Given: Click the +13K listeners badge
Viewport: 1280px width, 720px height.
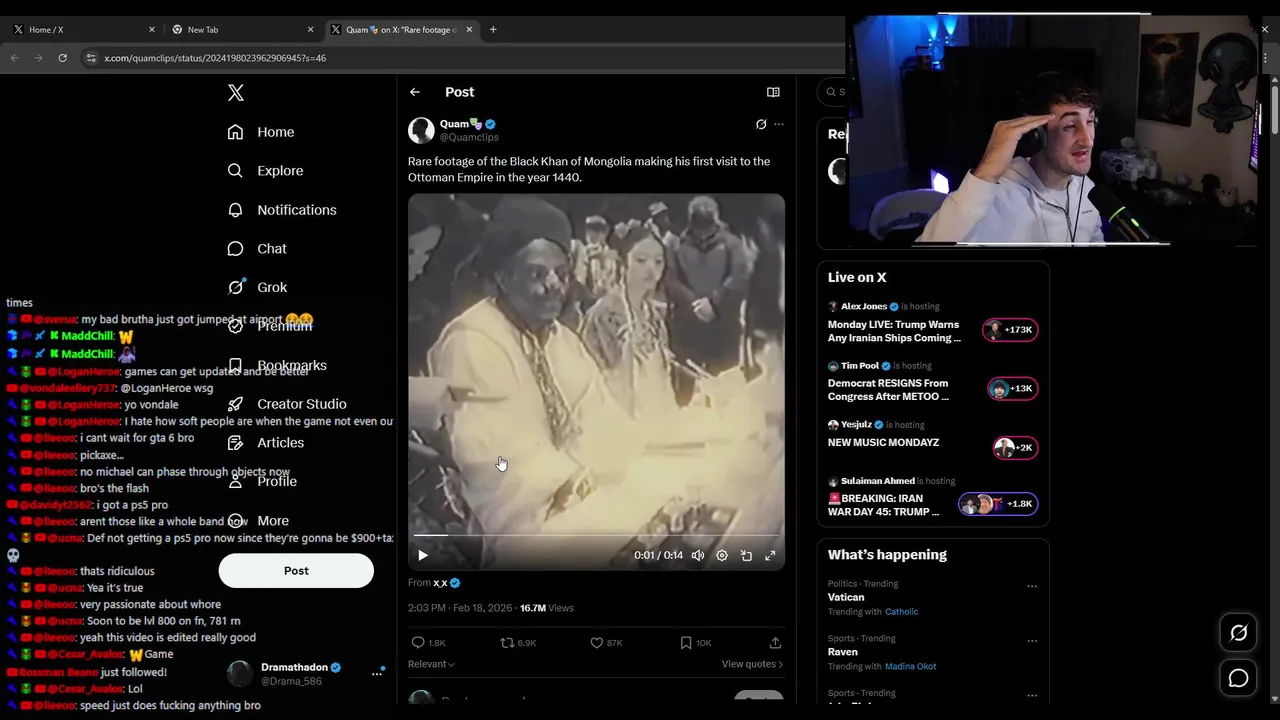Looking at the screenshot, I should [1013, 389].
